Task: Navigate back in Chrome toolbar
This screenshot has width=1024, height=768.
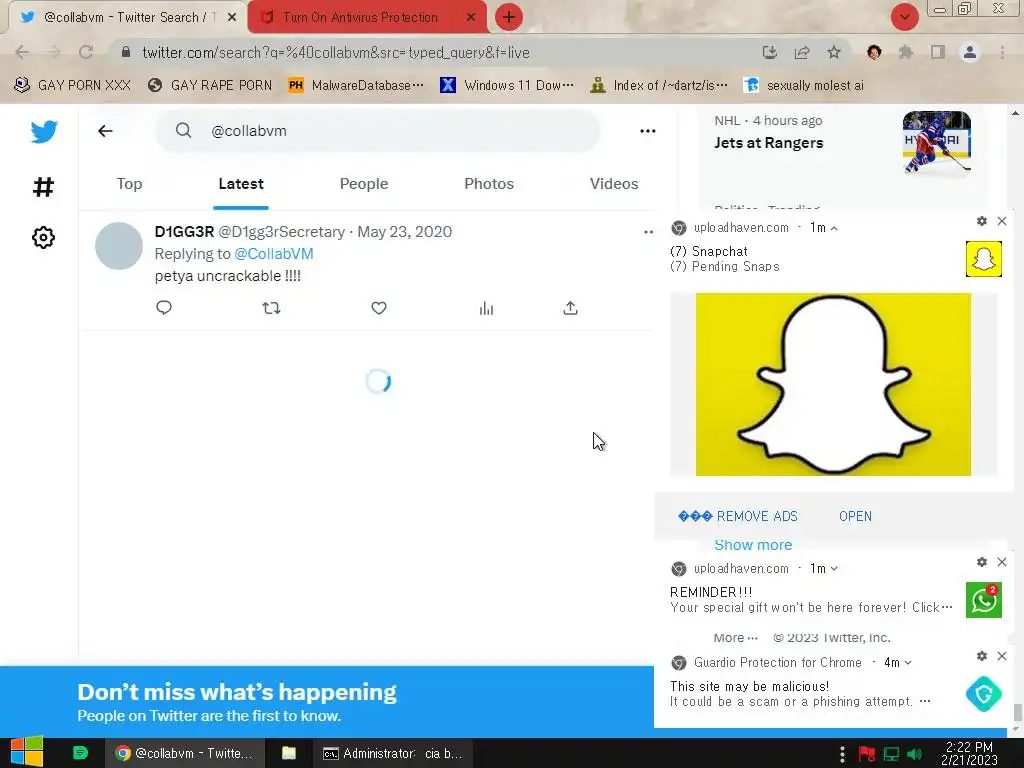Action: click(22, 52)
